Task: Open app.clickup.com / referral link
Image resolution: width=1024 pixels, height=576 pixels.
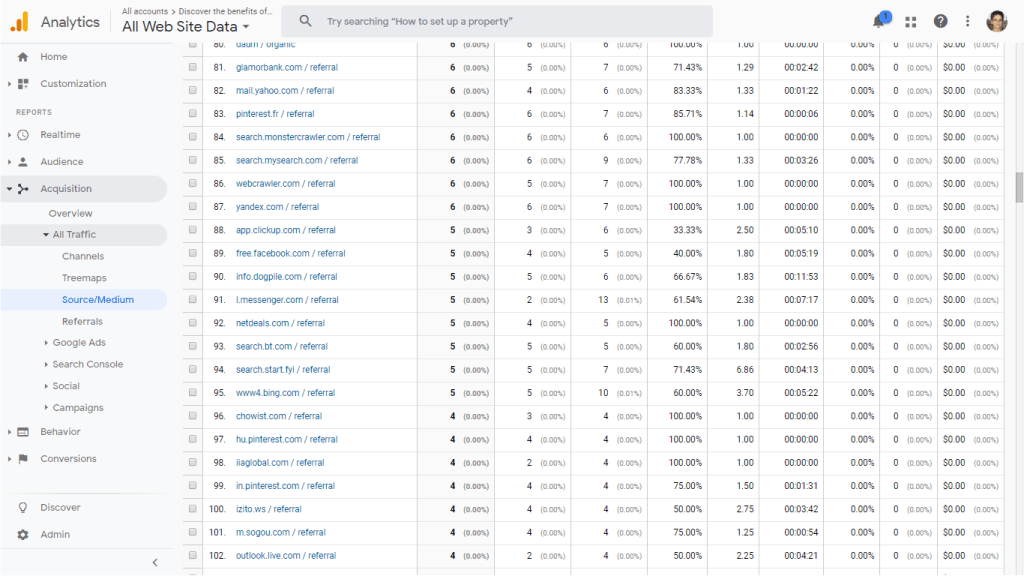Action: (285, 230)
